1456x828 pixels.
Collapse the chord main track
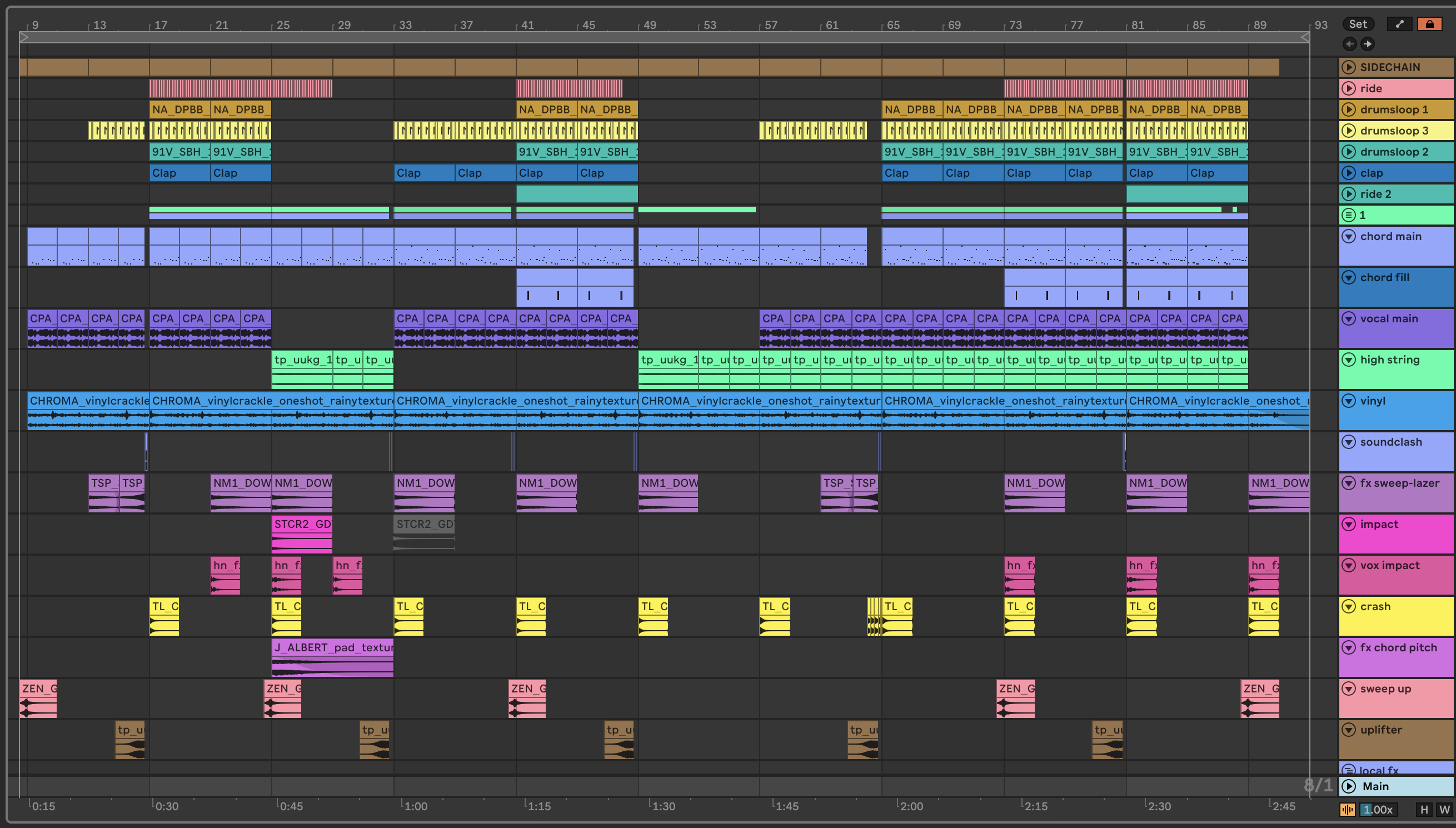tap(1349, 236)
